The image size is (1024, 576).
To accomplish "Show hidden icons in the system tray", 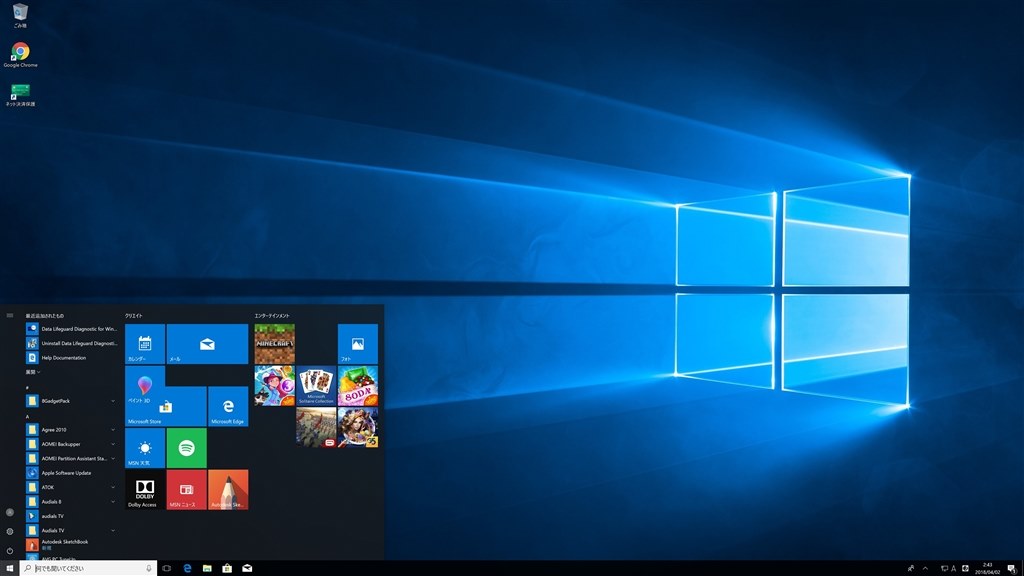I will (925, 568).
